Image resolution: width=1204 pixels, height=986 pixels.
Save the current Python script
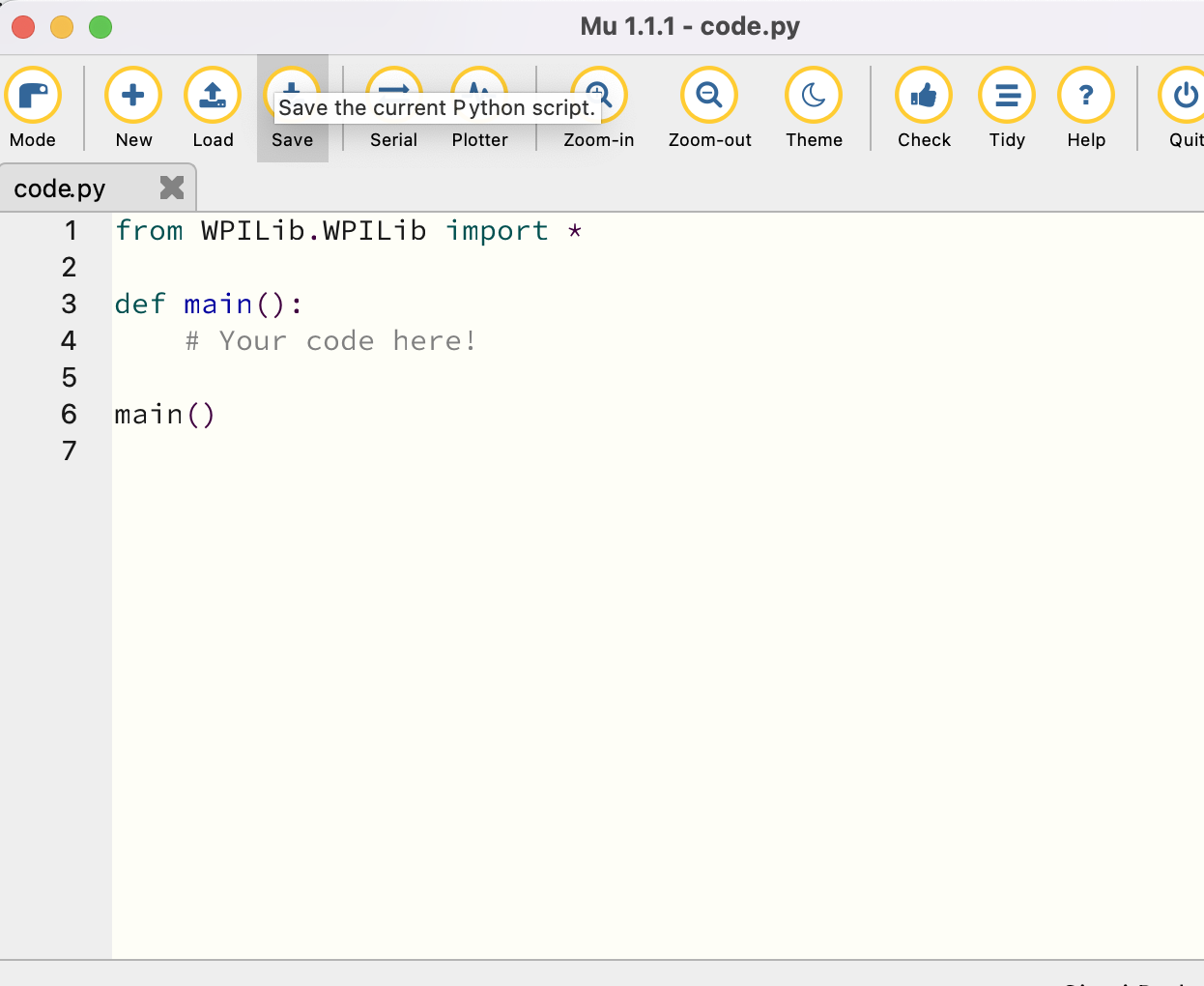[293, 95]
